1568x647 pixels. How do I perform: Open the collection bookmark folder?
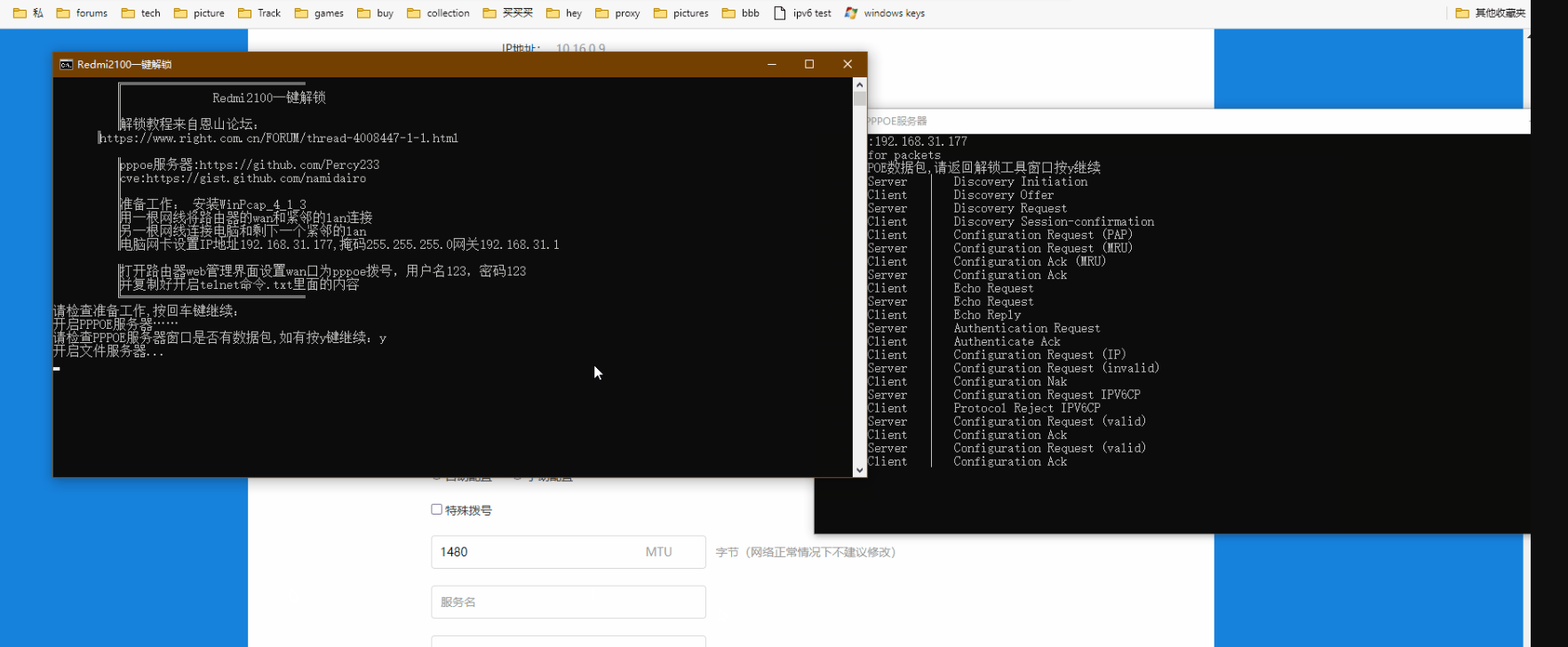438,13
